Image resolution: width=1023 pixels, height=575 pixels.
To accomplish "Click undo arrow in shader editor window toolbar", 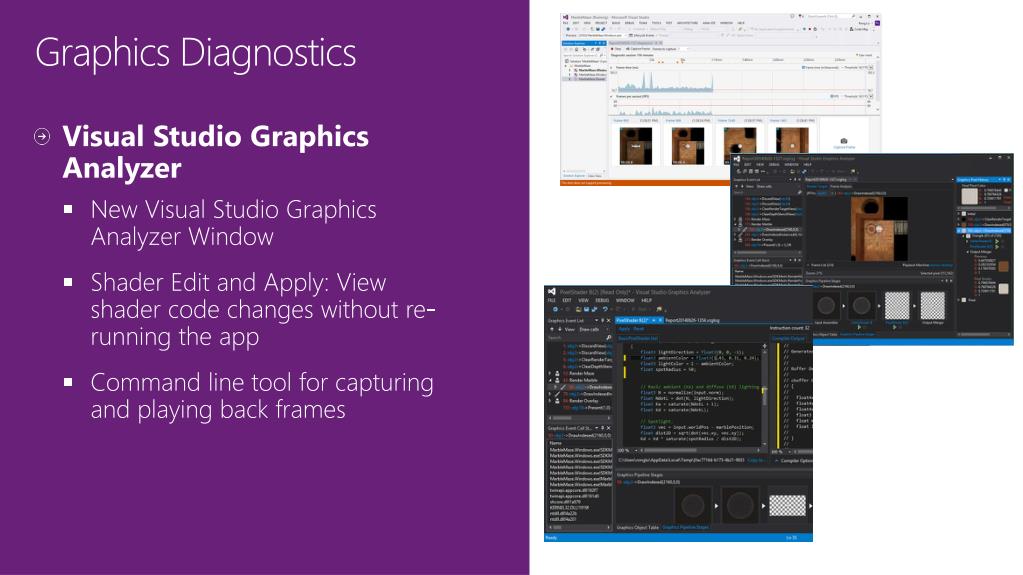I will click(x=605, y=309).
